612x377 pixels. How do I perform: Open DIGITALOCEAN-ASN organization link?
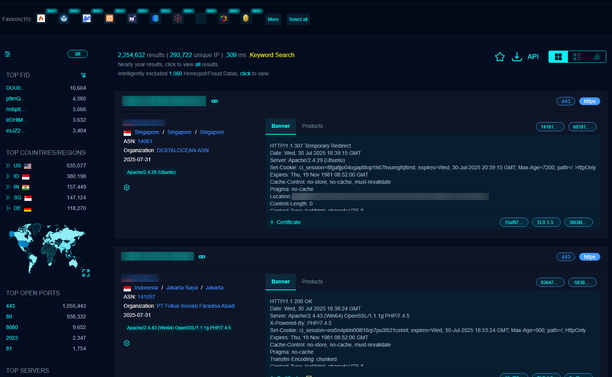(183, 150)
